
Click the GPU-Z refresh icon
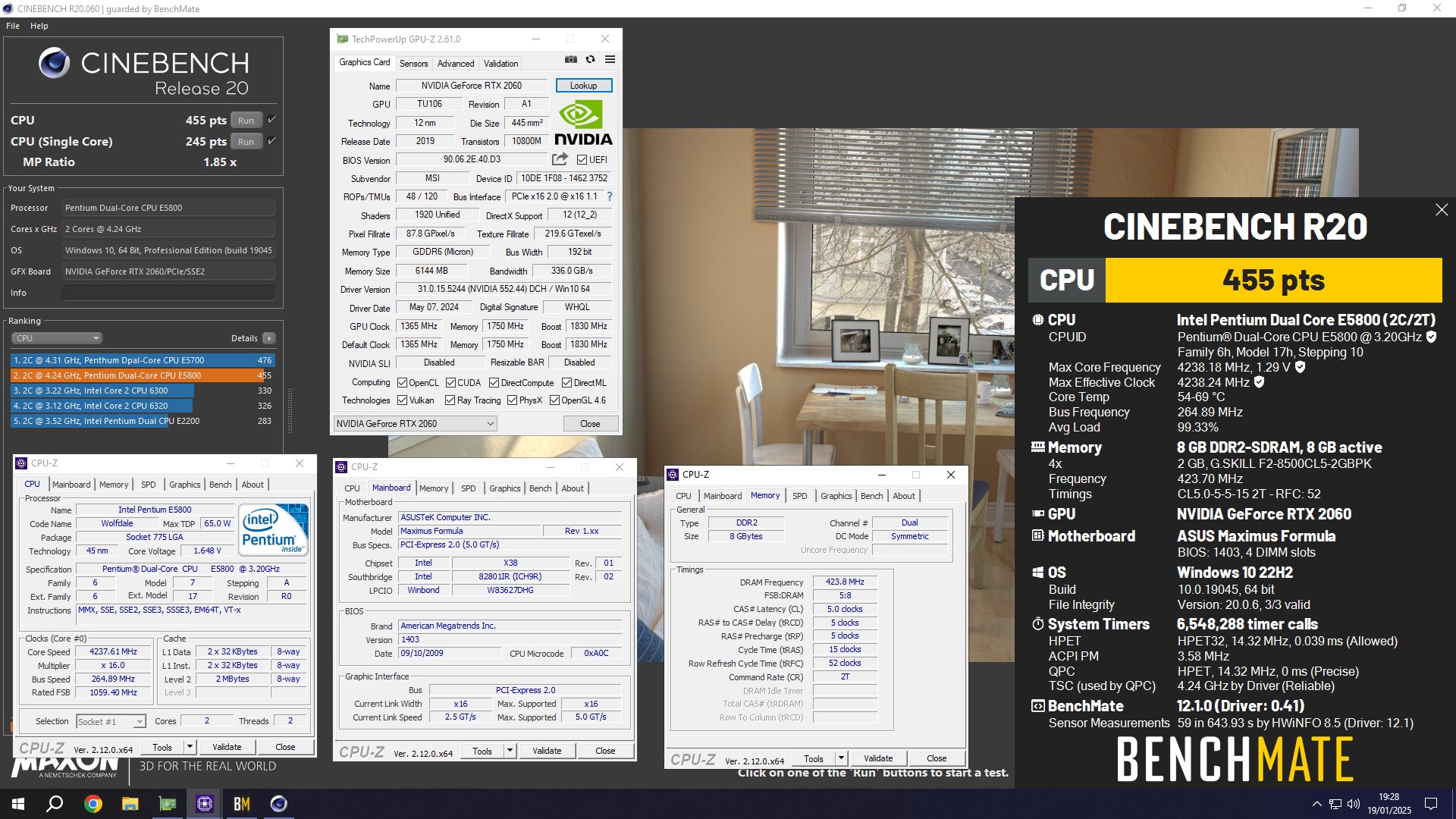click(x=590, y=60)
